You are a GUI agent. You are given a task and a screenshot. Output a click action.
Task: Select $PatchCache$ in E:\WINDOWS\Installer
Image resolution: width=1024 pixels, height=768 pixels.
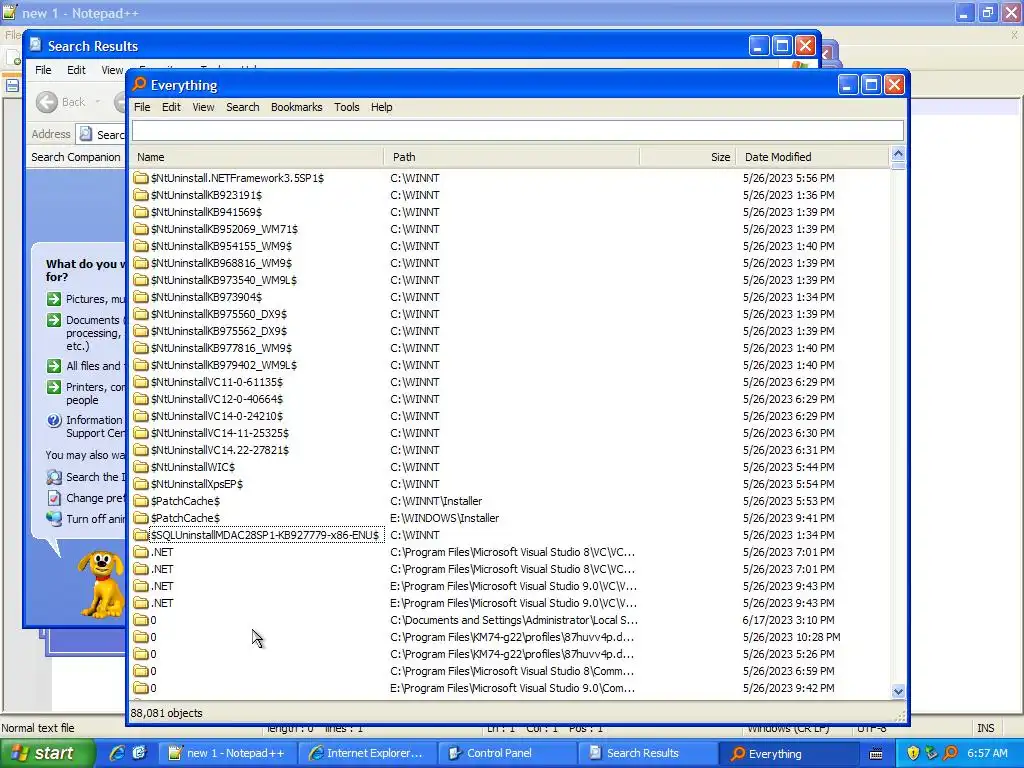(x=185, y=518)
